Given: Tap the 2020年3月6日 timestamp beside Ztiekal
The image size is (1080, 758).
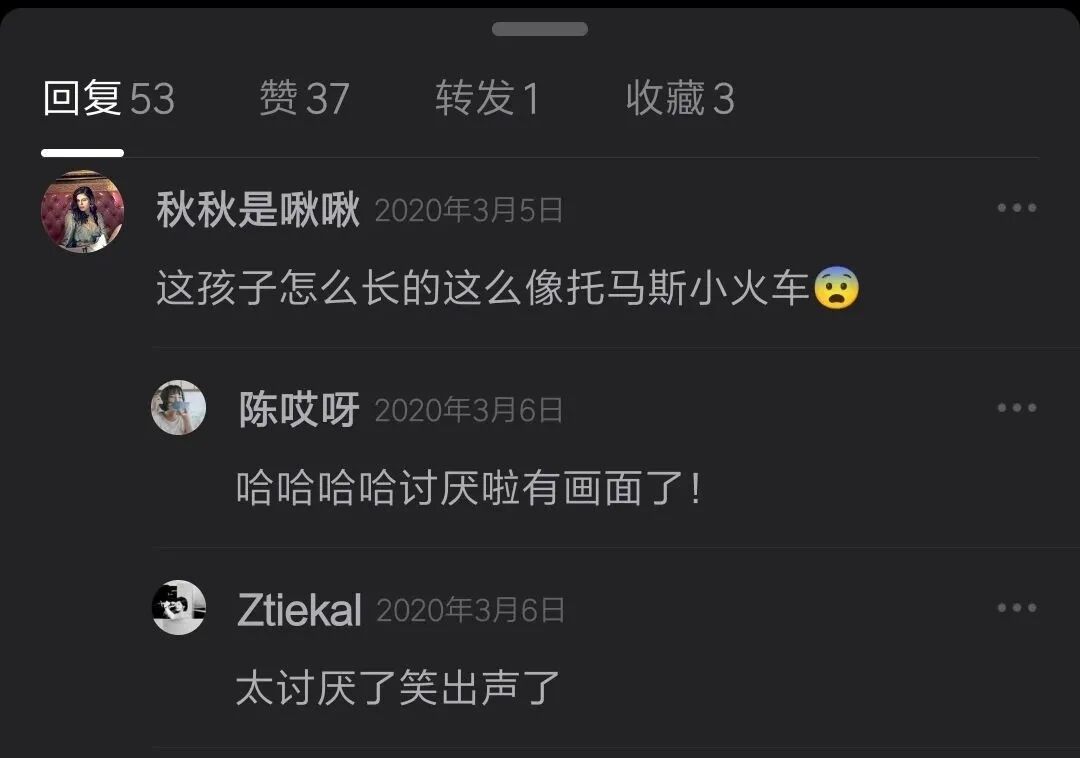Looking at the screenshot, I should pyautogui.click(x=470, y=610).
